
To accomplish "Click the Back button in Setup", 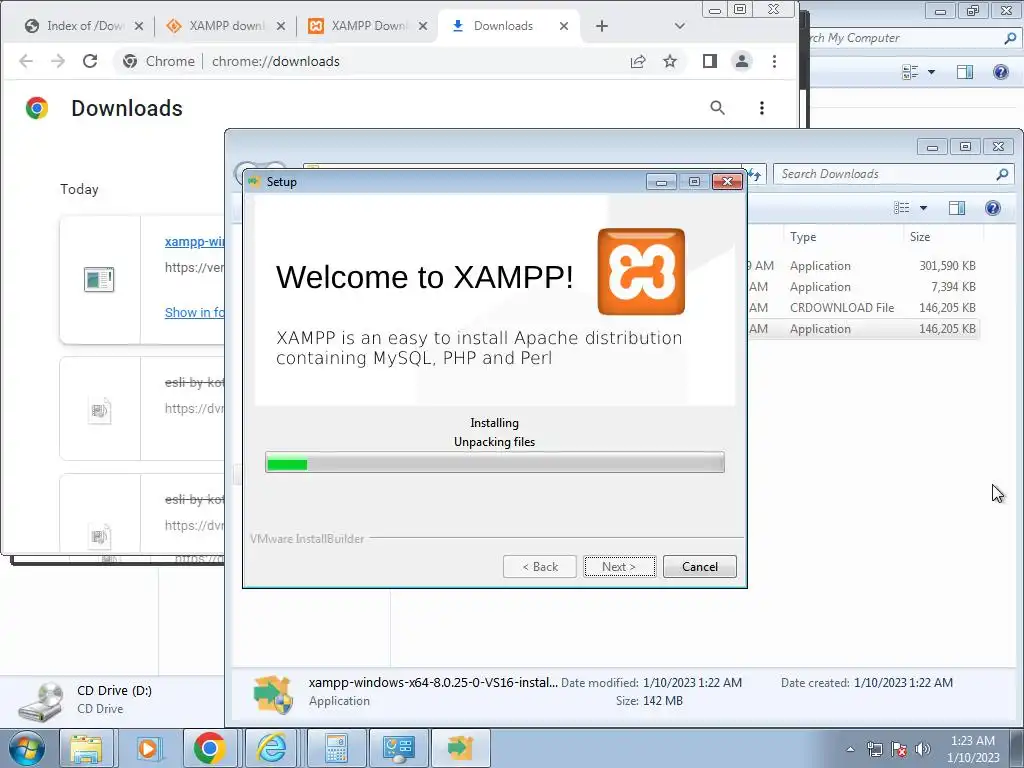I will click(x=539, y=566).
